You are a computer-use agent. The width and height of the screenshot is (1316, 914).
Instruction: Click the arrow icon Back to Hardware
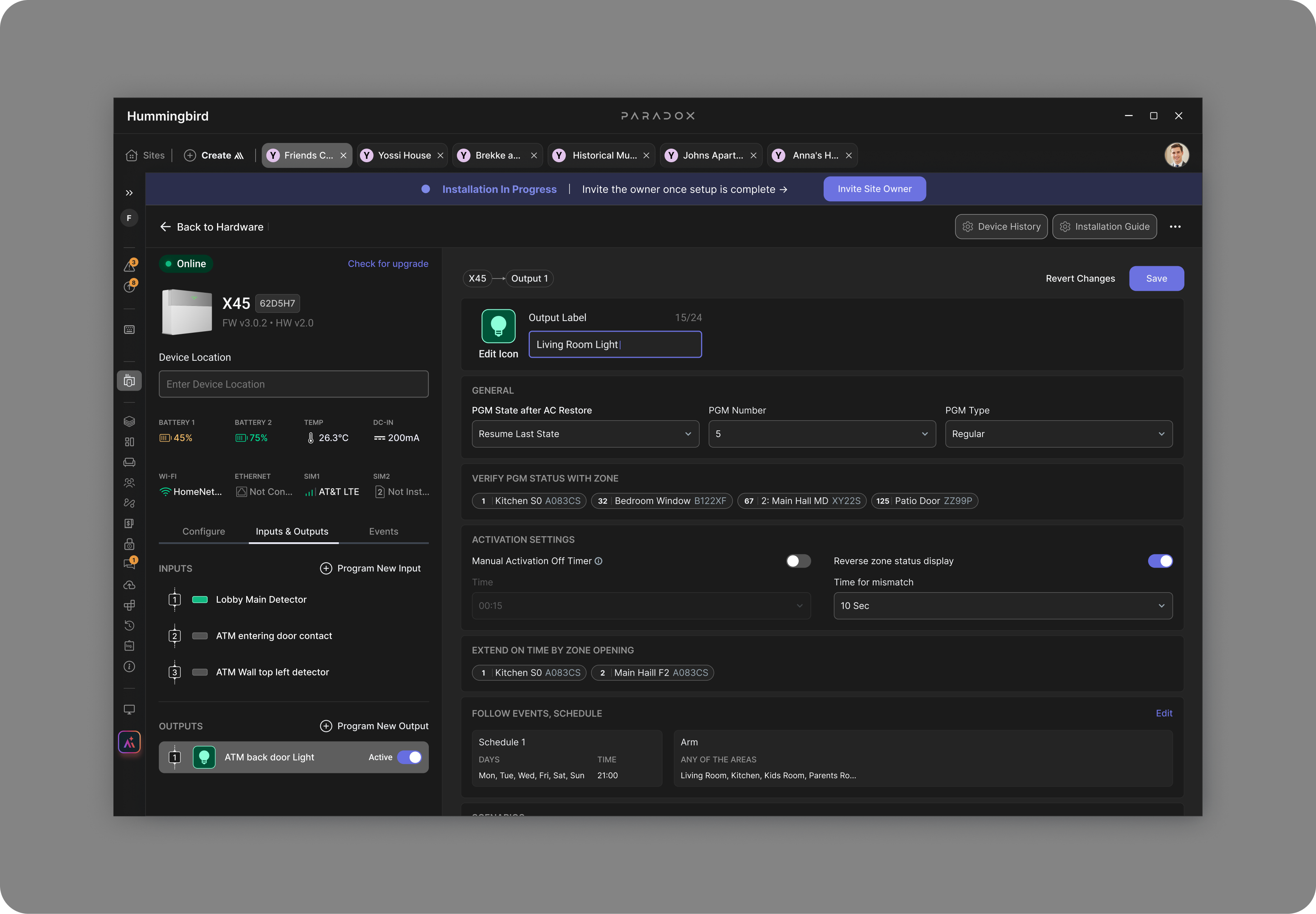pos(166,227)
